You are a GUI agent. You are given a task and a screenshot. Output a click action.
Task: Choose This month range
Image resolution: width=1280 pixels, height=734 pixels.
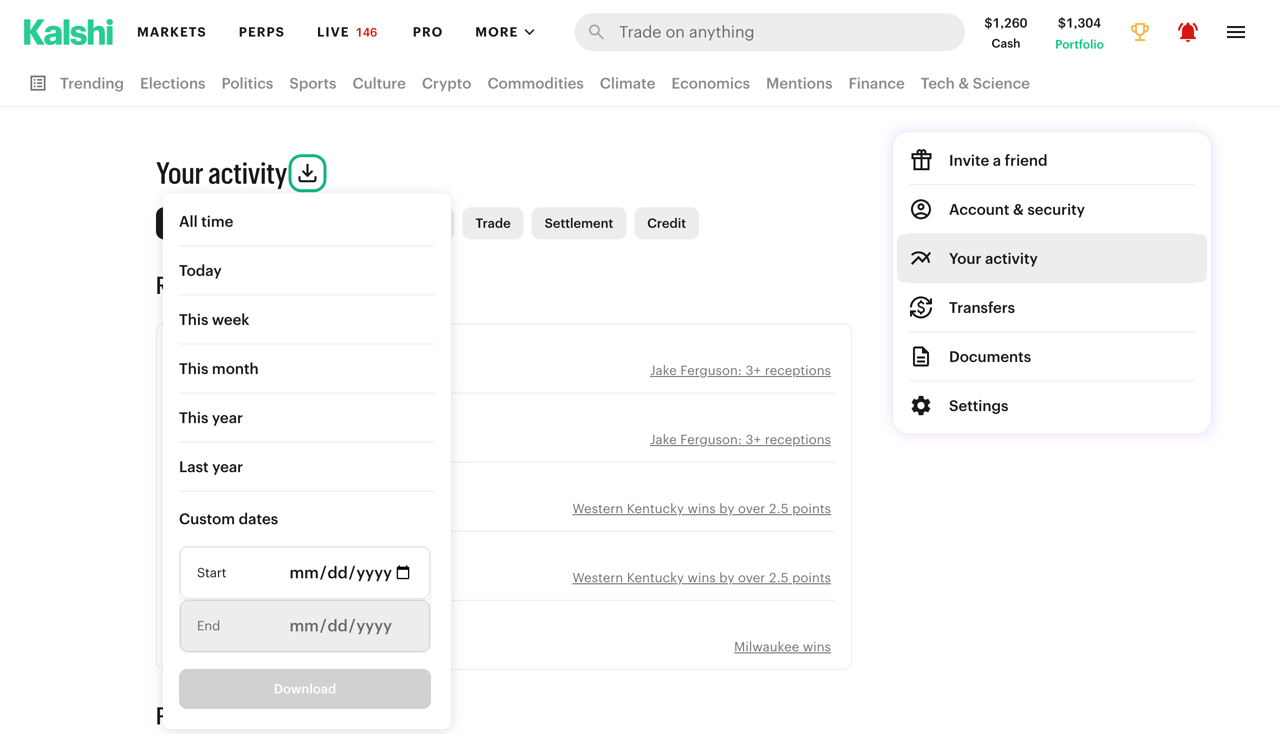307,369
